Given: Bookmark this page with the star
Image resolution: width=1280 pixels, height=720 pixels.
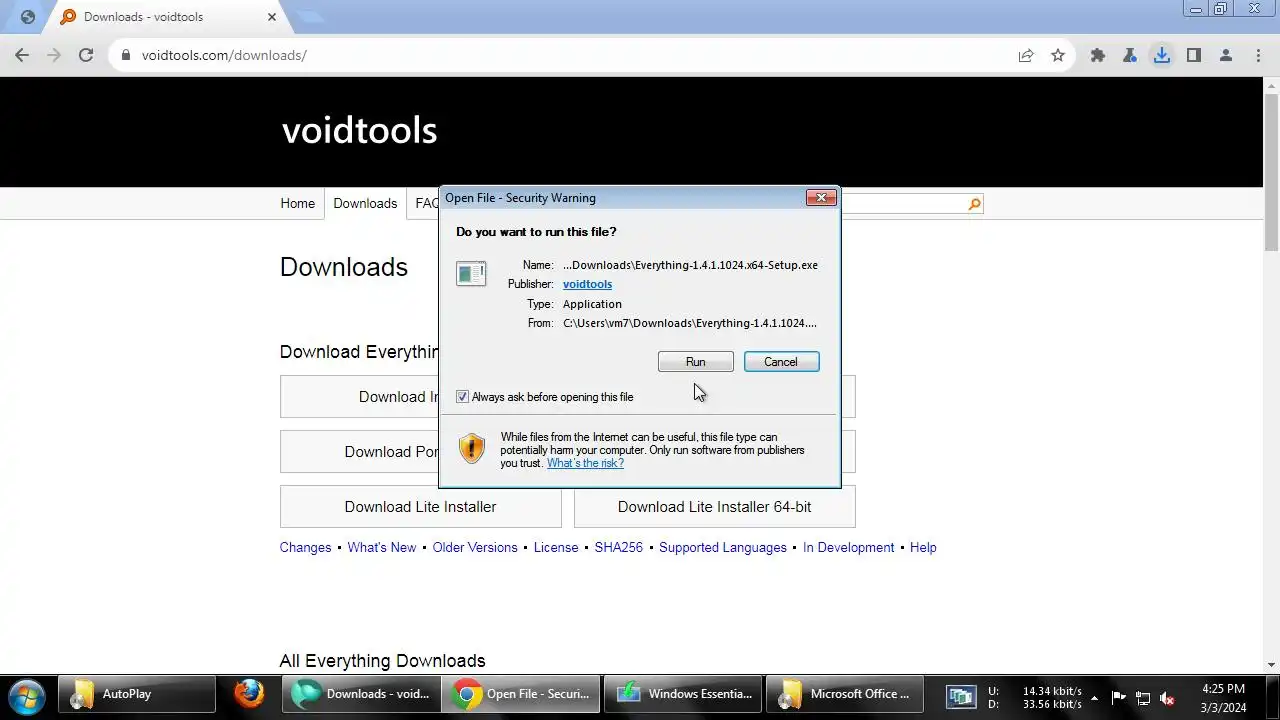Looking at the screenshot, I should pos(1058,55).
